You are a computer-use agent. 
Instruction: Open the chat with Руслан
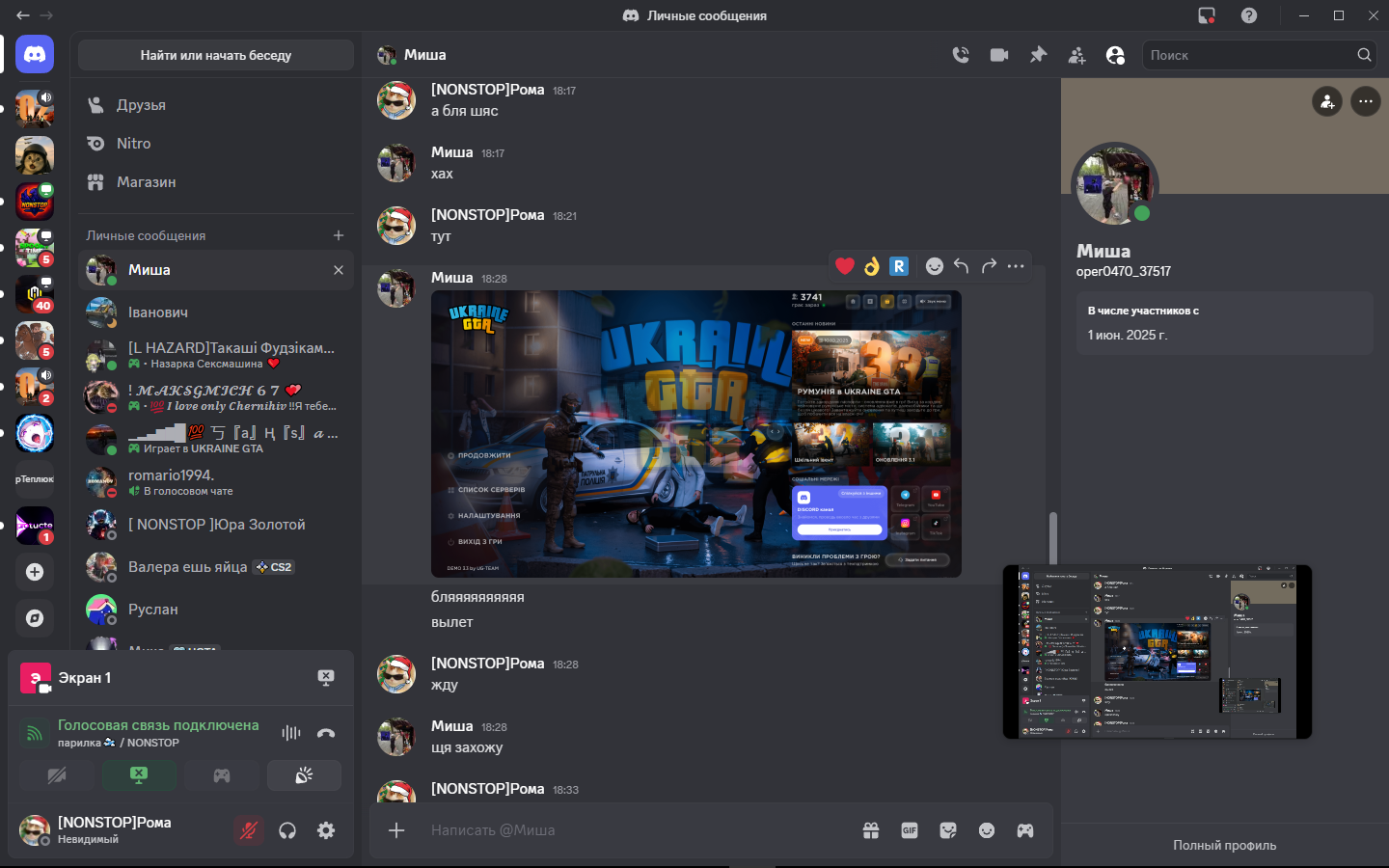click(x=216, y=610)
